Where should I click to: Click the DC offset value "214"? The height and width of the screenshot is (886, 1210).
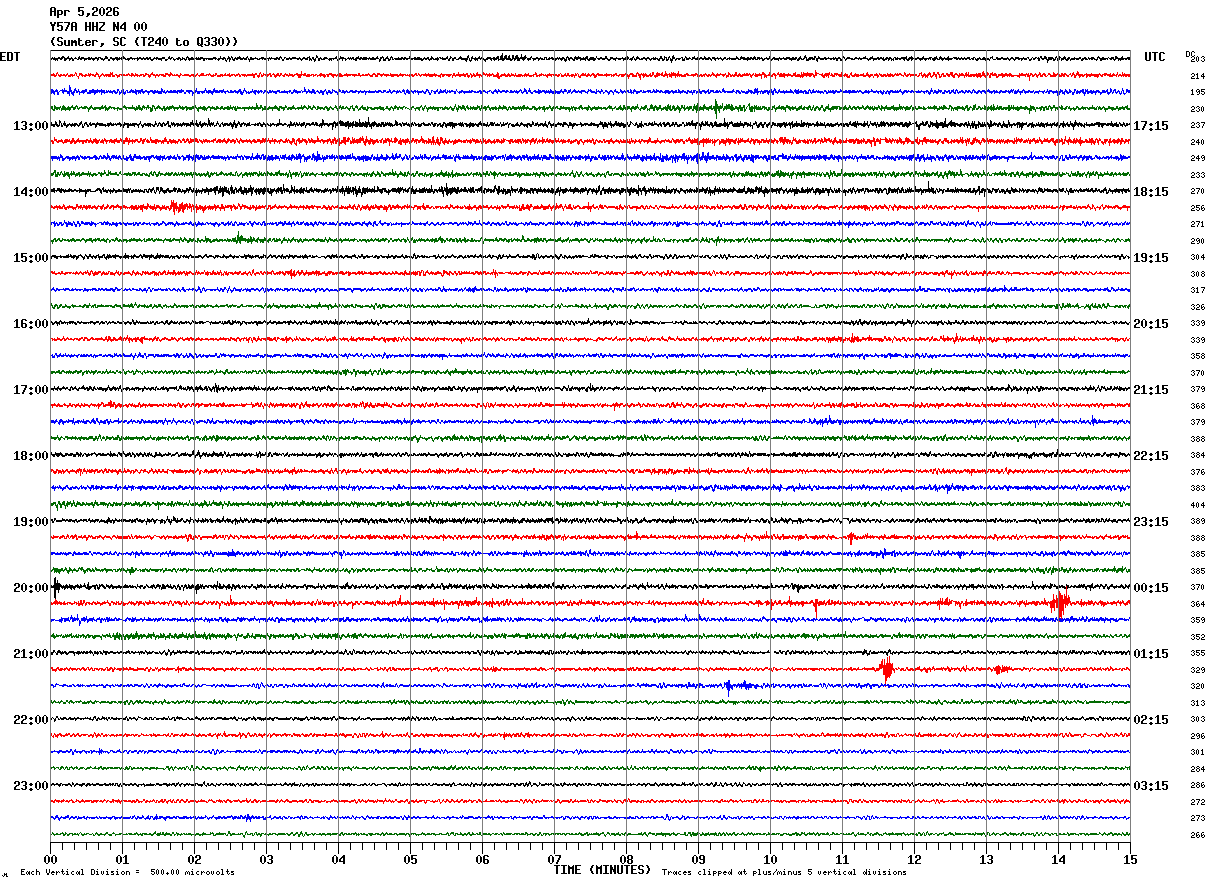1197,77
